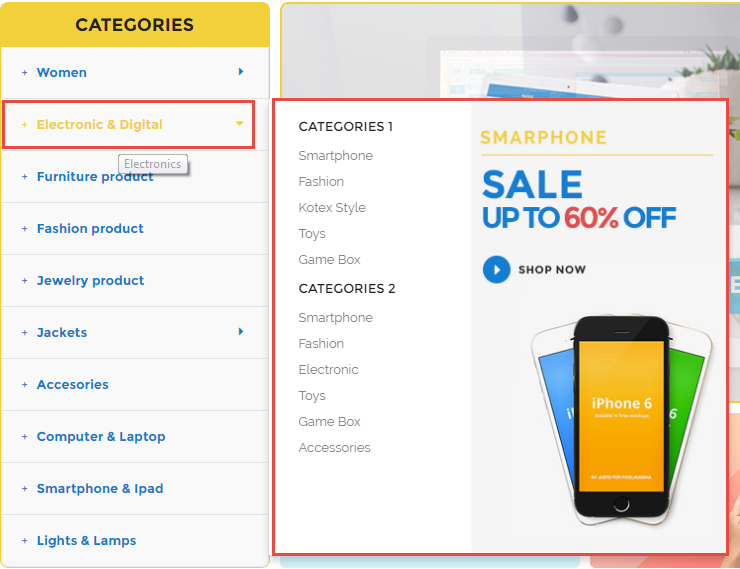Image resolution: width=740 pixels, height=569 pixels.
Task: Expand the Jackets submenu arrow
Action: 241,331
